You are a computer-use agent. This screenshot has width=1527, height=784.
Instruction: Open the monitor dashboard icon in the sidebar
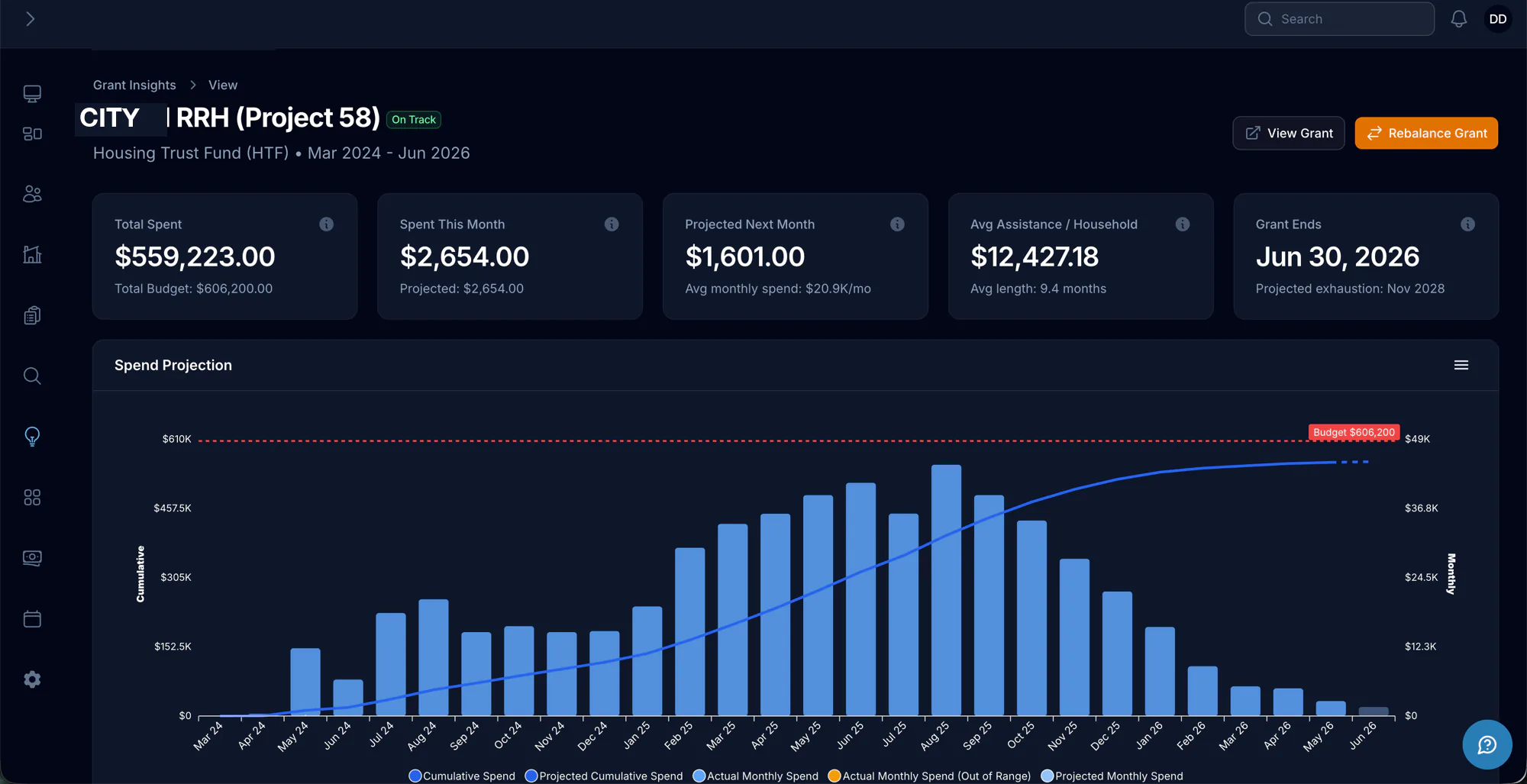[32, 94]
